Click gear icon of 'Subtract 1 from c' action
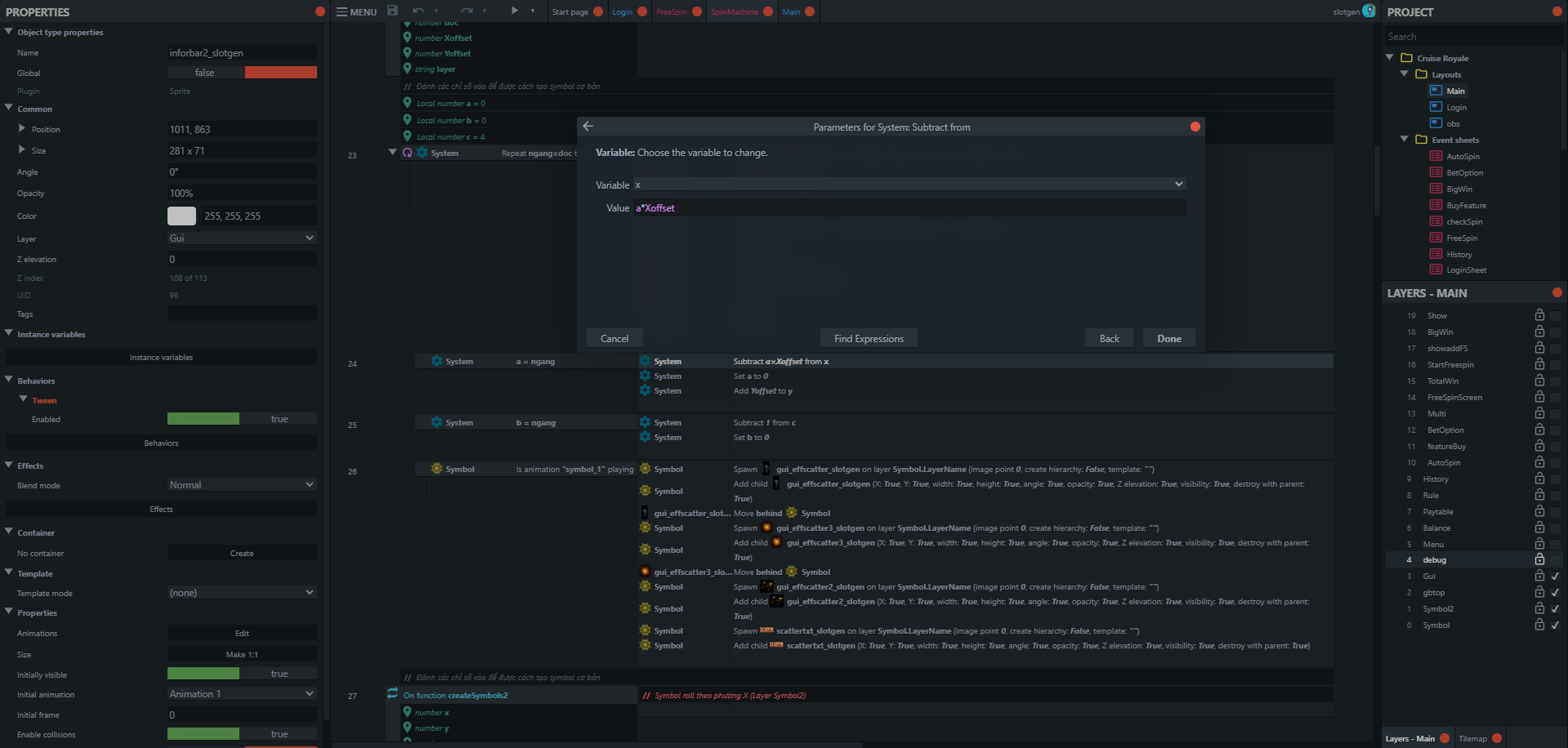Viewport: 1568px width, 748px height. (x=645, y=422)
